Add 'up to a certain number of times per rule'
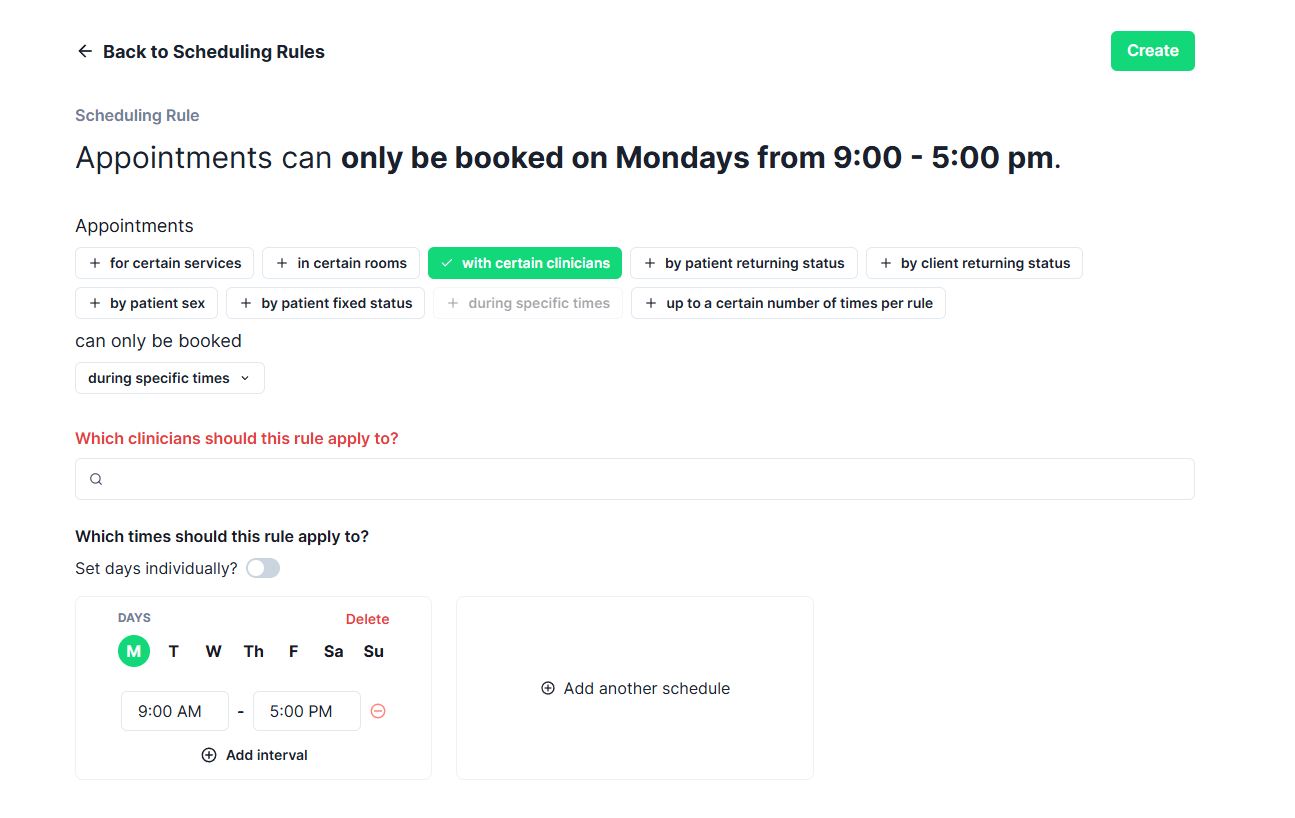 pos(788,303)
